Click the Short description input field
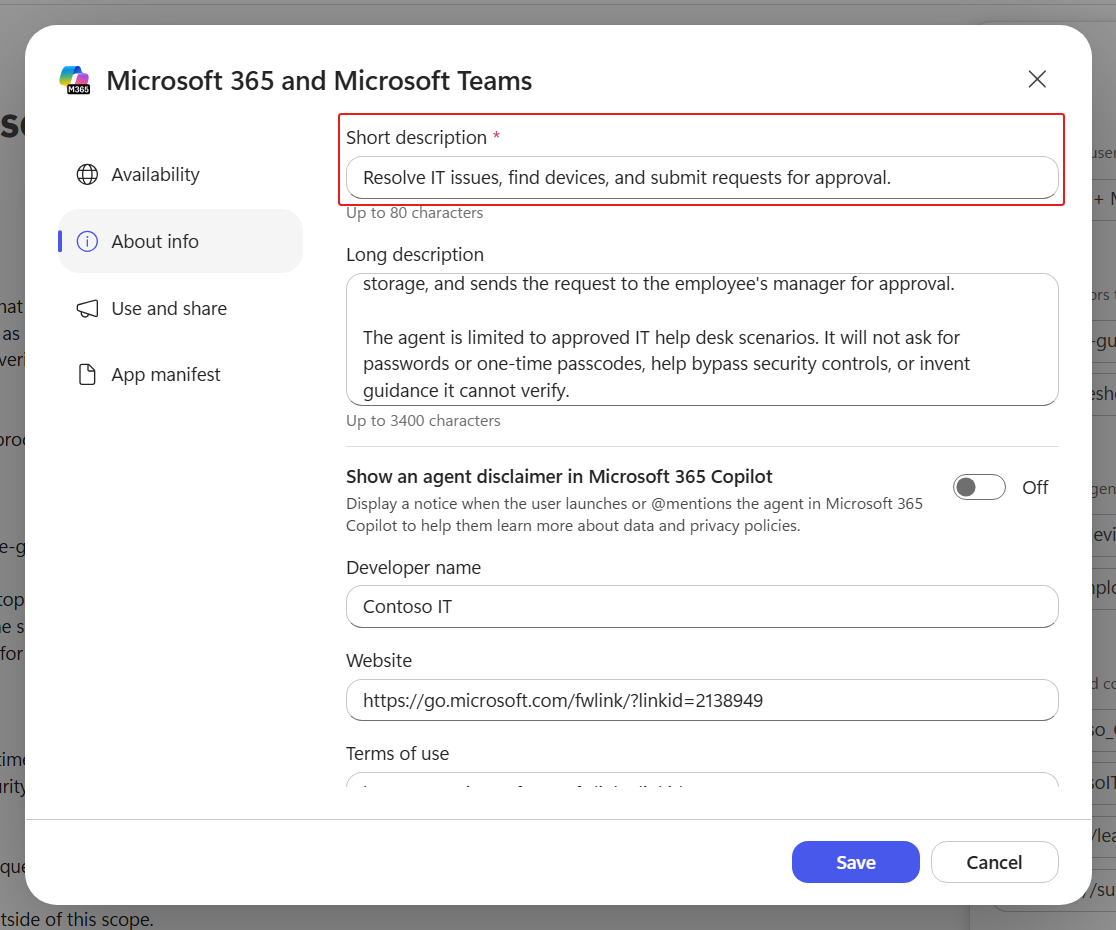This screenshot has height=930, width=1116. click(x=702, y=177)
